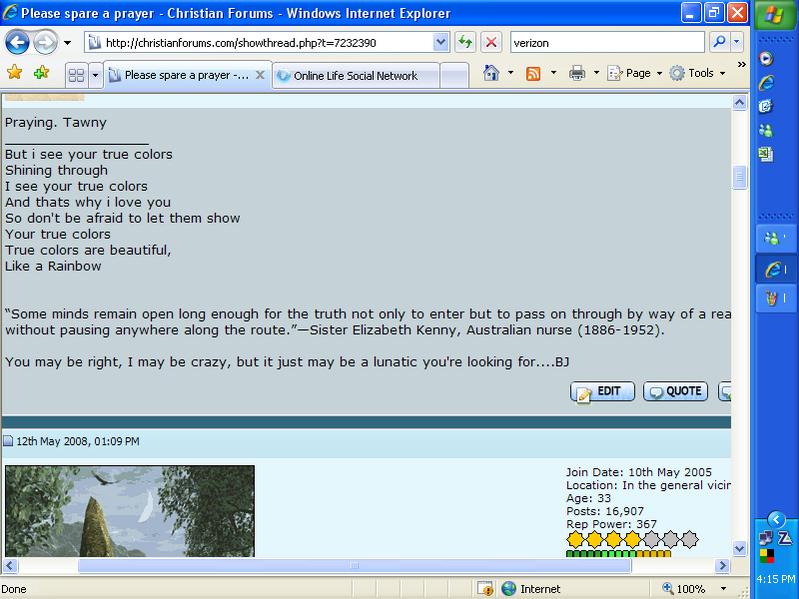The width and height of the screenshot is (799, 599).
Task: Show more toolbar commands chevron
Action: point(741,65)
